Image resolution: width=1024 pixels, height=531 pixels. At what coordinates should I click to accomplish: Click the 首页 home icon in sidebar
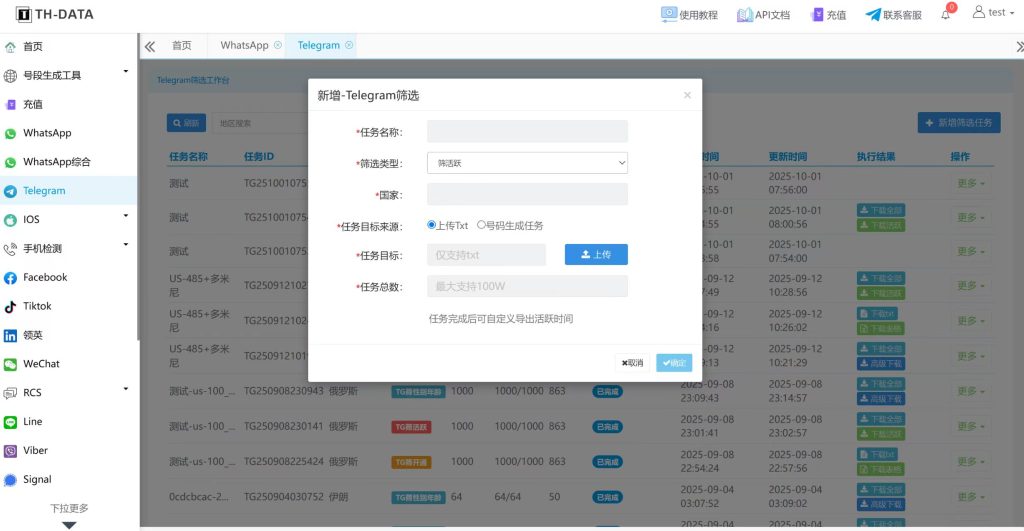tap(10, 47)
